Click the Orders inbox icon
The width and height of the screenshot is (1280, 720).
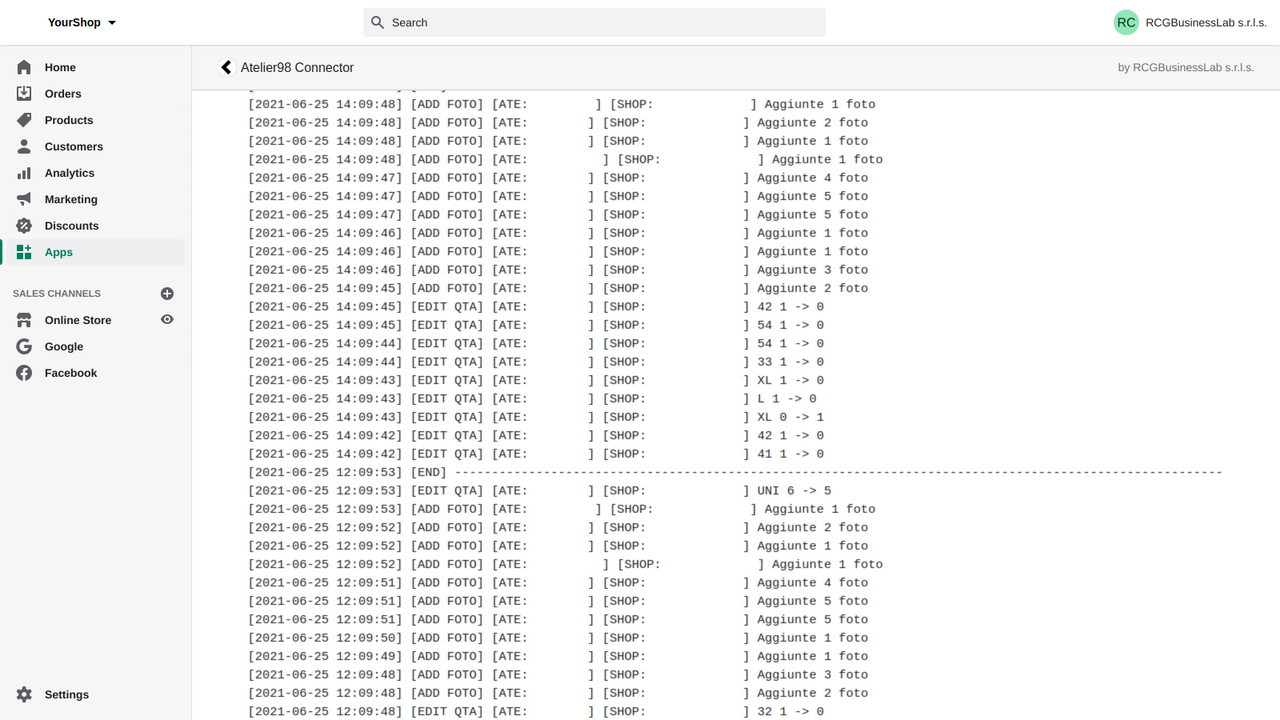(x=24, y=93)
